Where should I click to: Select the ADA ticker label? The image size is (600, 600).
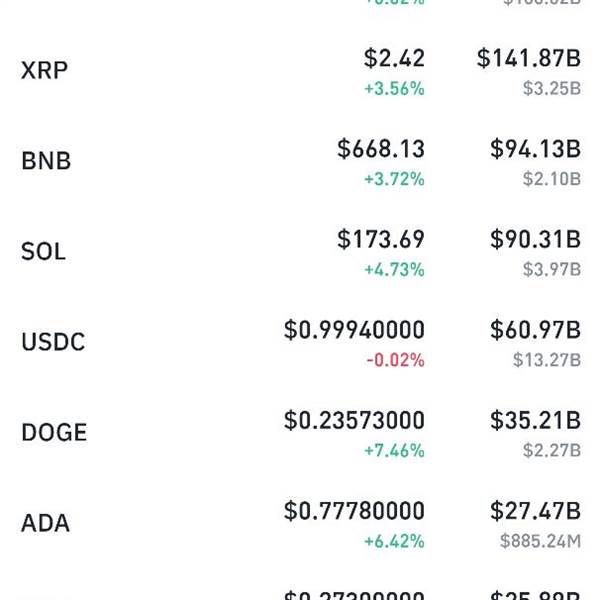coord(46,523)
